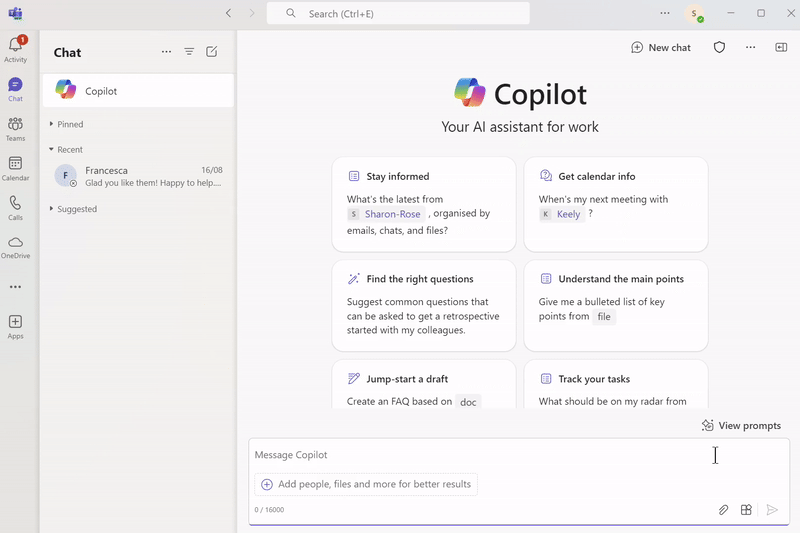
Task: Open OneDrive from the sidebar
Action: click(x=15, y=247)
